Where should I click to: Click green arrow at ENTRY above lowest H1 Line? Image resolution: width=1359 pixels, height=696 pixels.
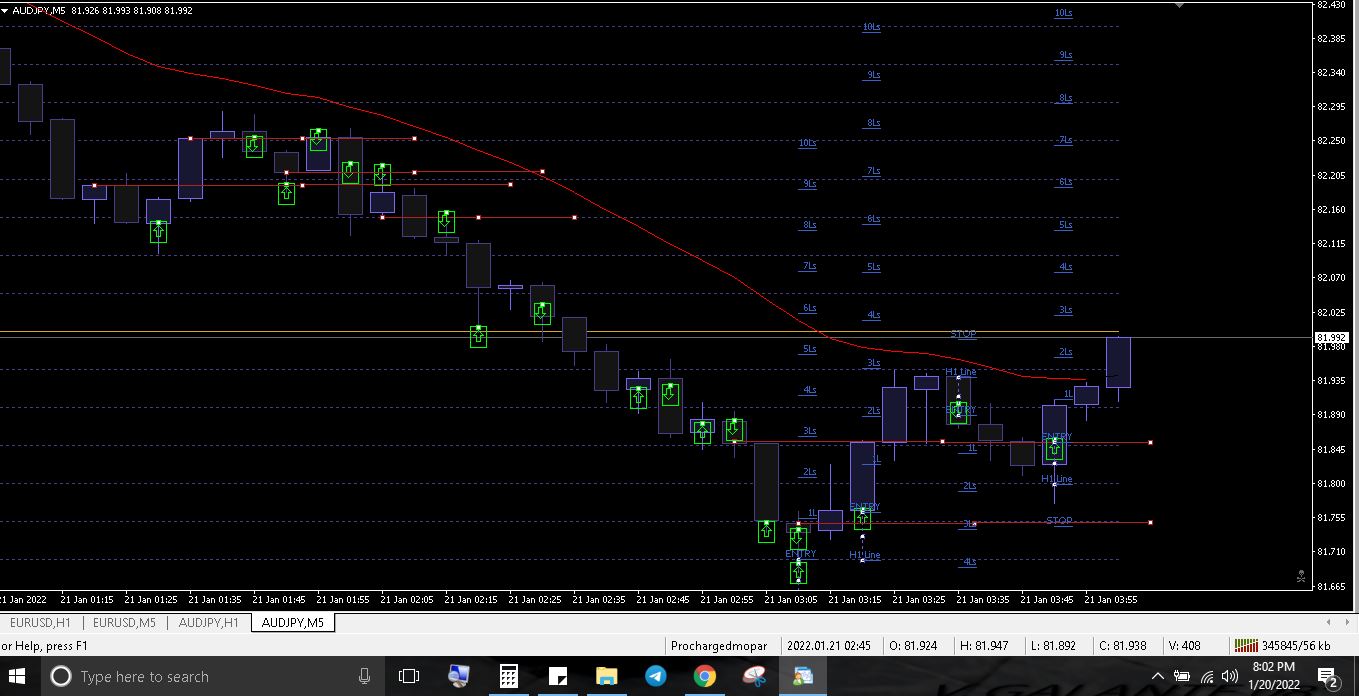[x=862, y=519]
